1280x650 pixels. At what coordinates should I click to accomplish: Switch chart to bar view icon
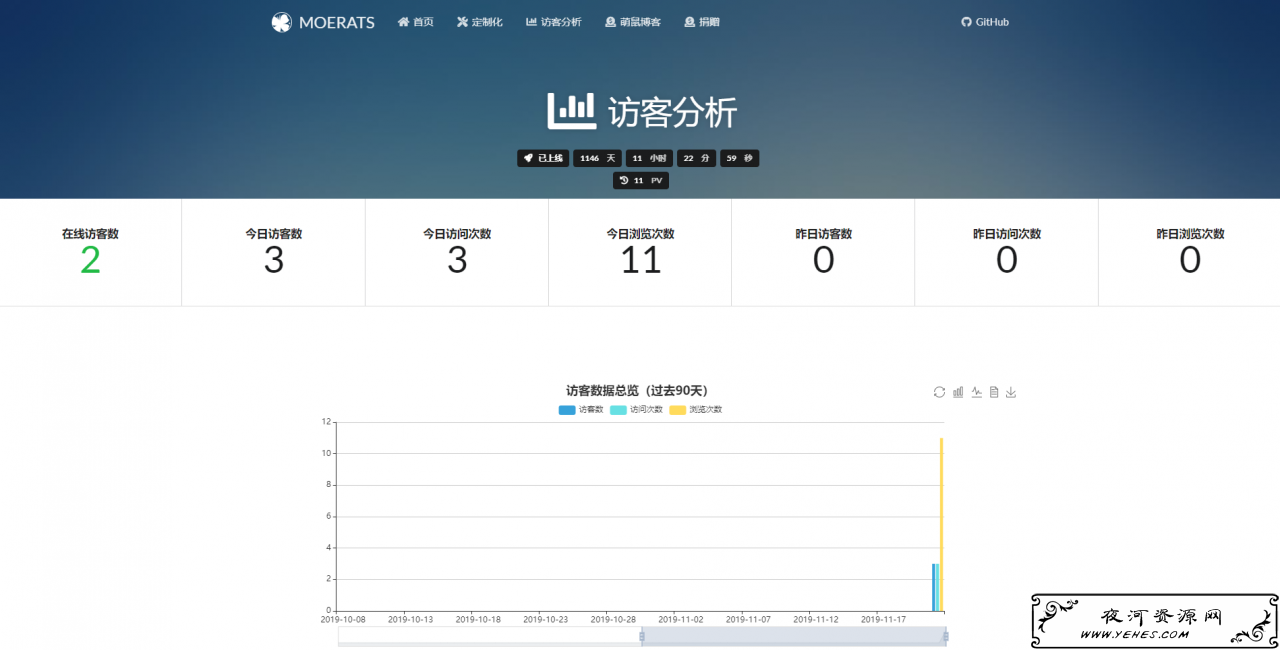(957, 392)
